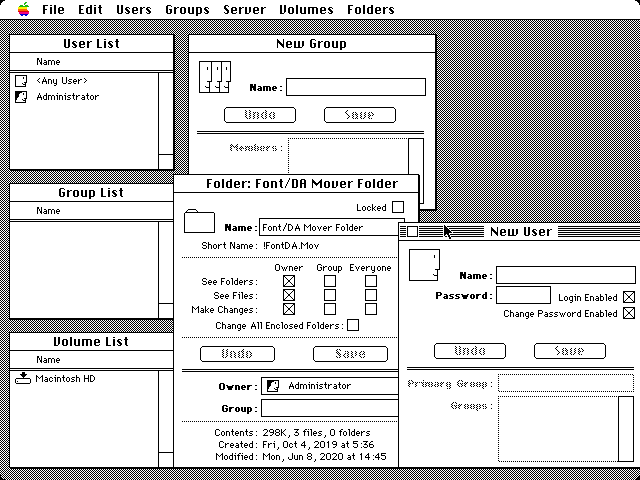The image size is (640, 480).
Task: Click Undo in New User window
Action: click(x=470, y=351)
